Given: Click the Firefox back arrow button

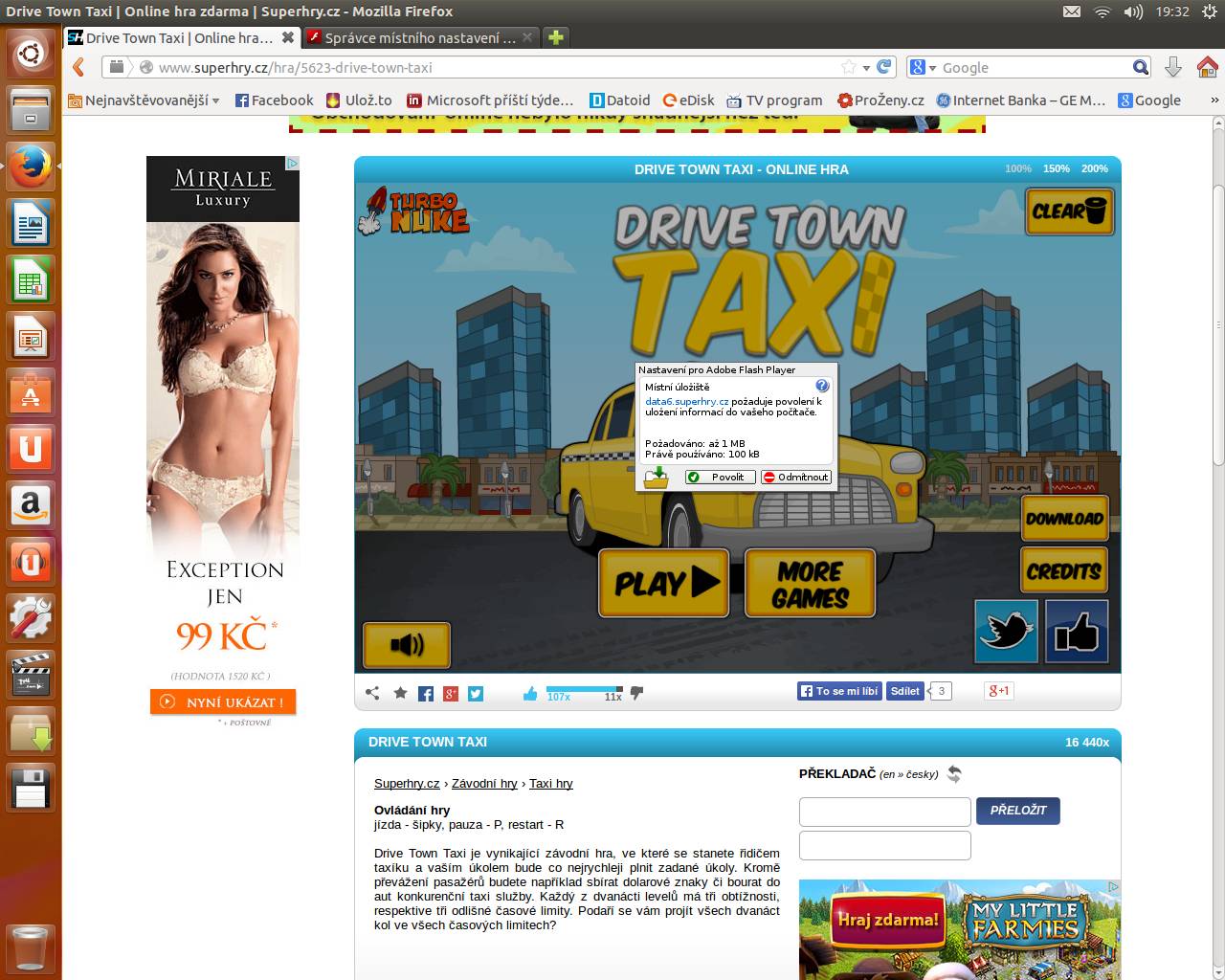Looking at the screenshot, I should click(79, 67).
